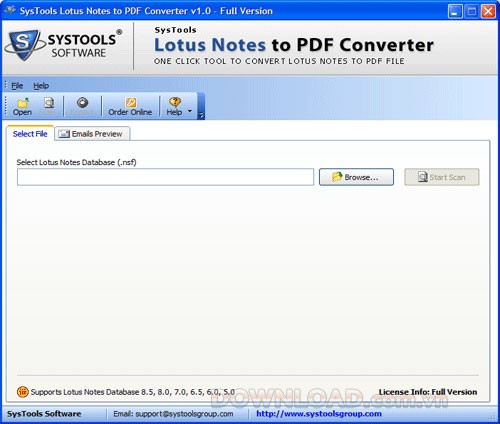The height and width of the screenshot is (424, 500).
Task: Click the Start Scan button
Action: 442,177
